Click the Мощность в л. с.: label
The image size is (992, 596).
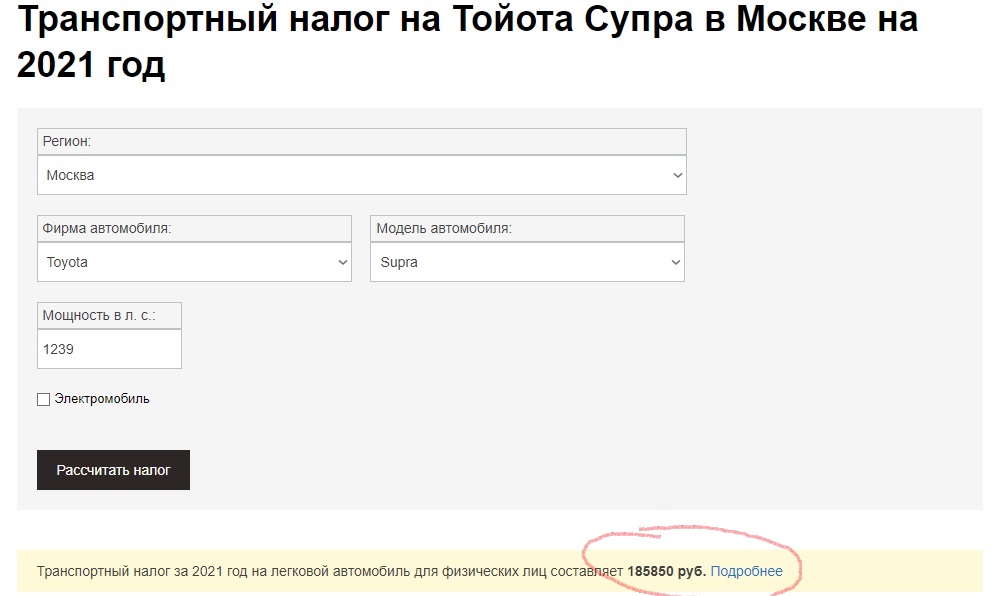(x=99, y=315)
